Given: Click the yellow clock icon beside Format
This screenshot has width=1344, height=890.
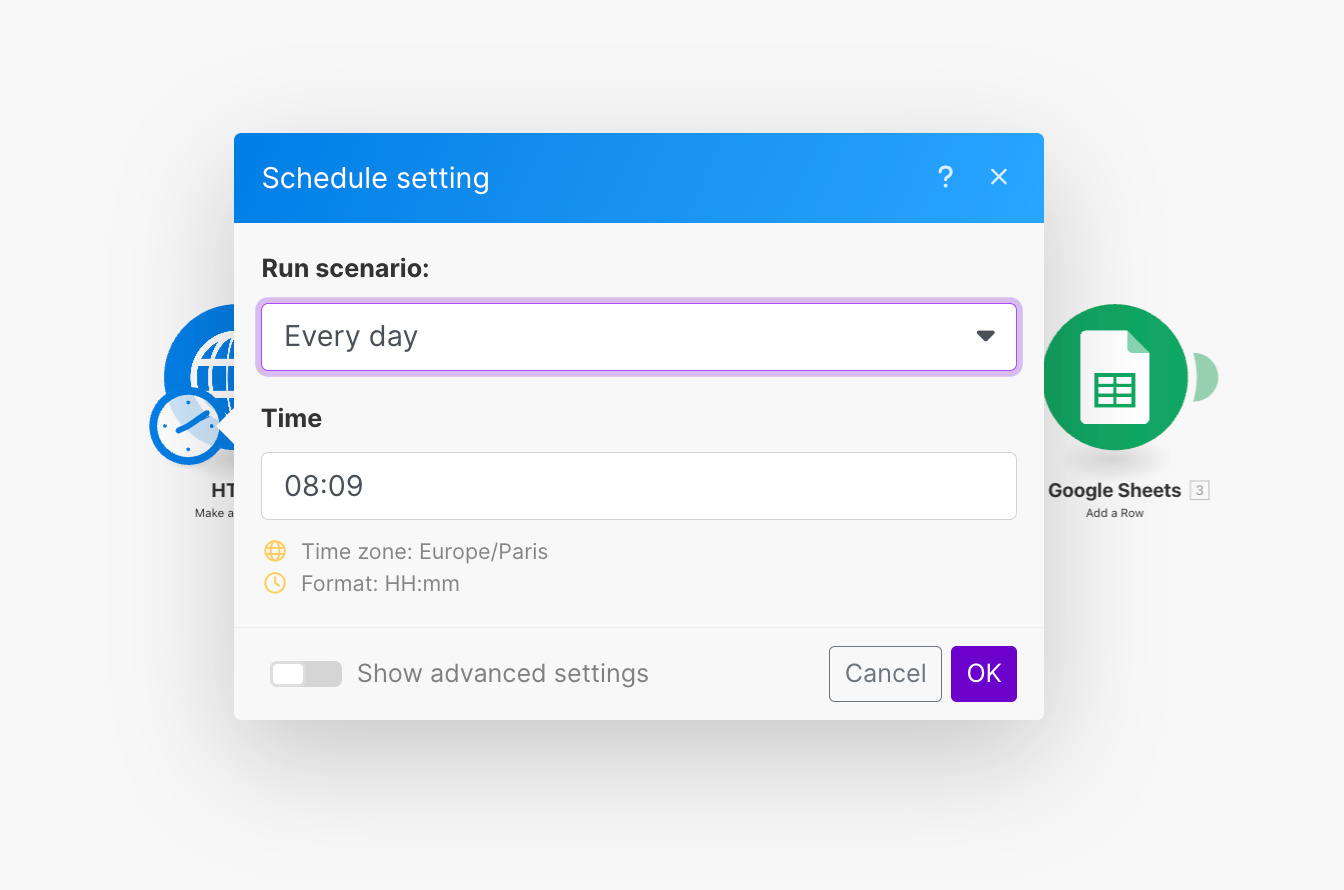Looking at the screenshot, I should 275,583.
